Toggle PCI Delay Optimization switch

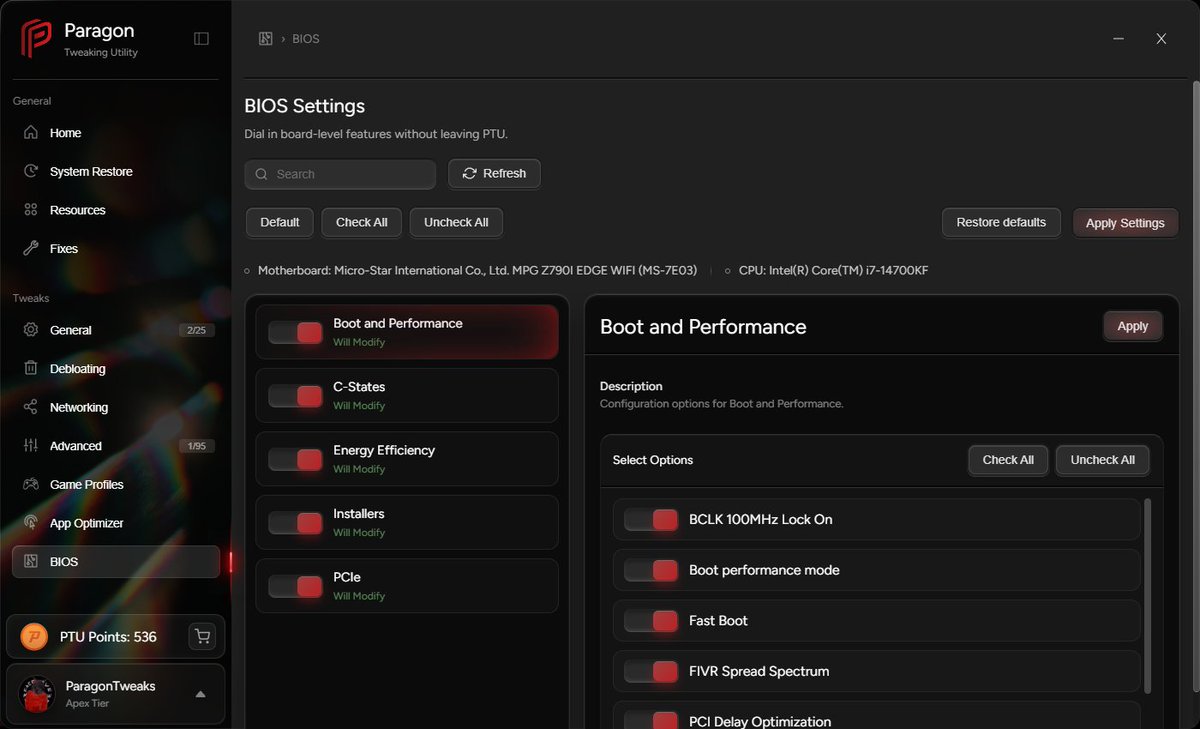pos(651,721)
